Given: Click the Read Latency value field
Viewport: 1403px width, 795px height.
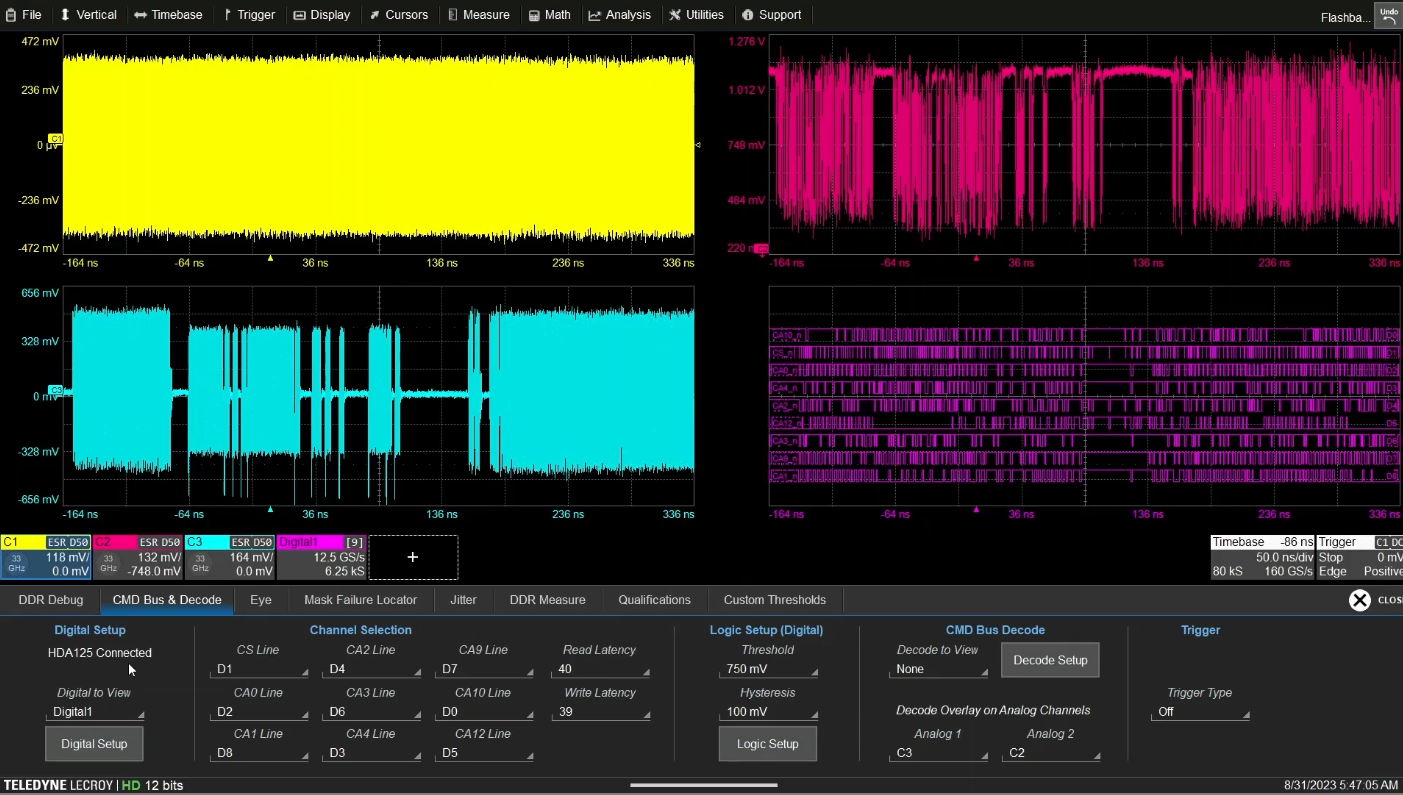Looking at the screenshot, I should click(x=600, y=669).
